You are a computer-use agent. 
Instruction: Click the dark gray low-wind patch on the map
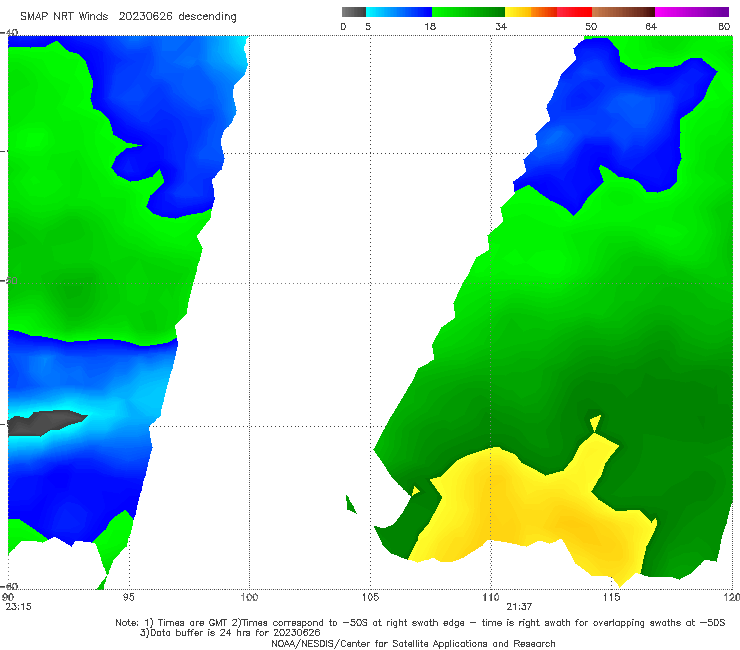click(45, 422)
